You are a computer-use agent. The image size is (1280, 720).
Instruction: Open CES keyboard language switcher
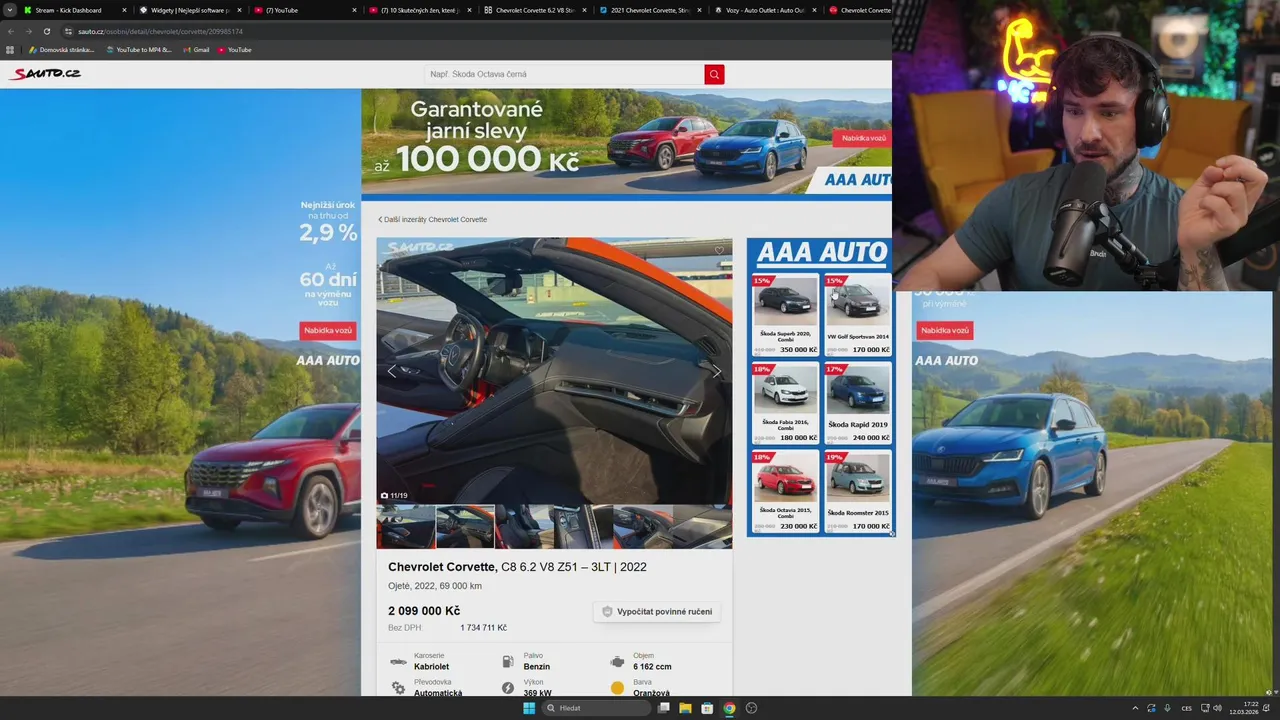coord(1186,708)
